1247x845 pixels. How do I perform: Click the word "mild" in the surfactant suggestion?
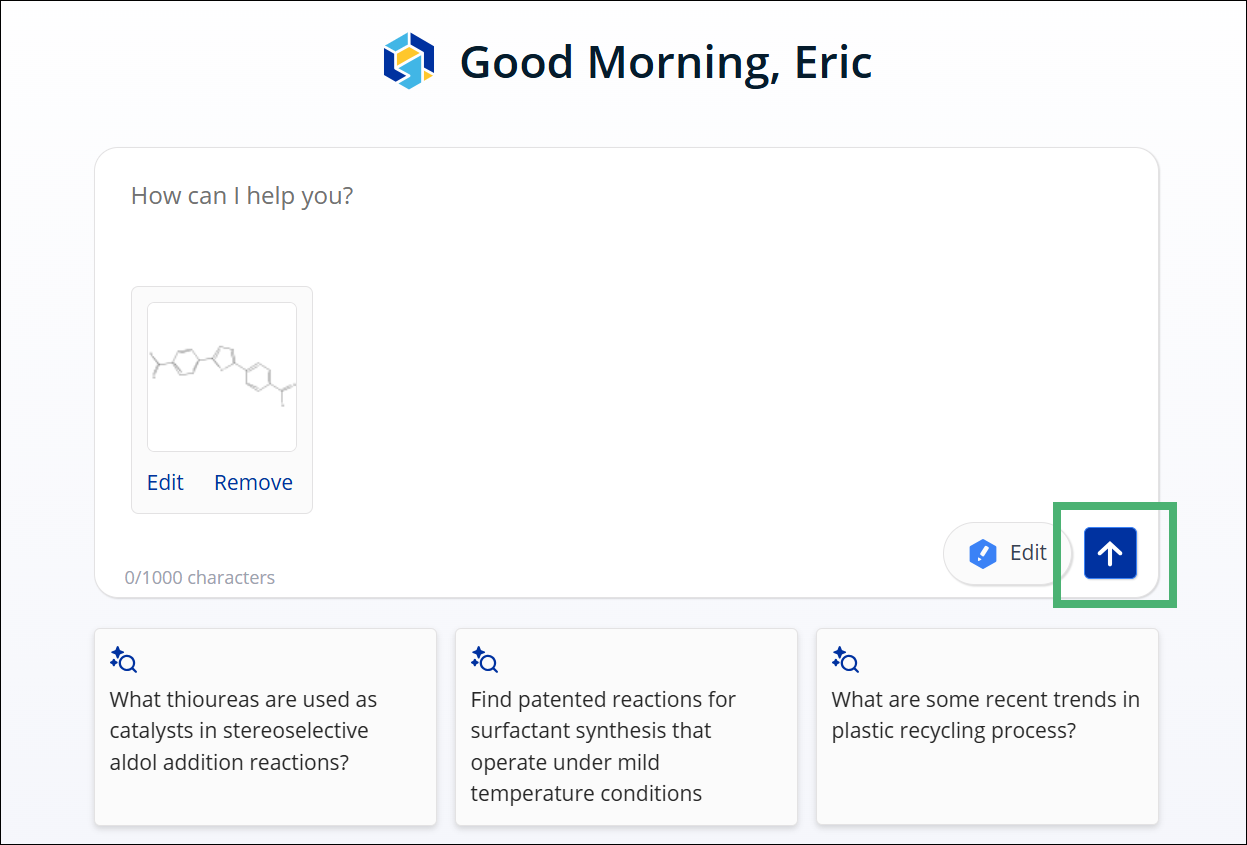638,762
